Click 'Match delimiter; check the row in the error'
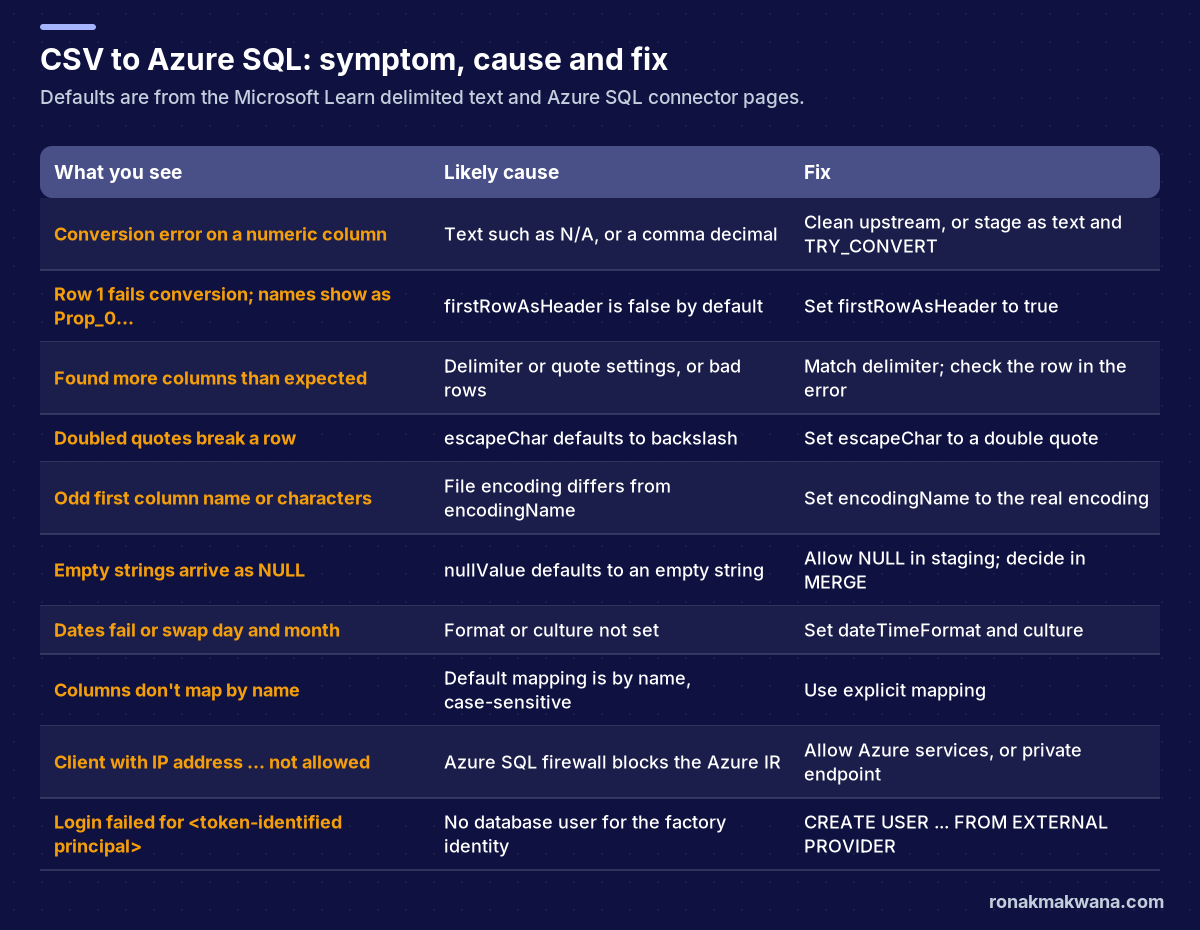Viewport: 1200px width, 930px height. point(965,378)
